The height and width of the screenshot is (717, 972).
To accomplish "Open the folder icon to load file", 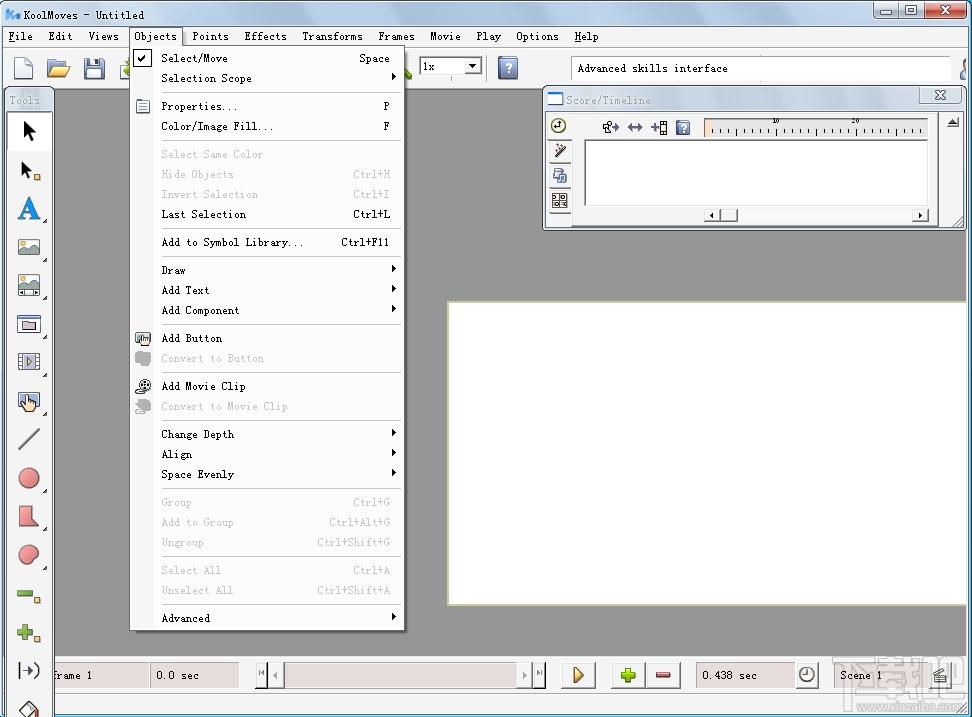I will [58, 68].
